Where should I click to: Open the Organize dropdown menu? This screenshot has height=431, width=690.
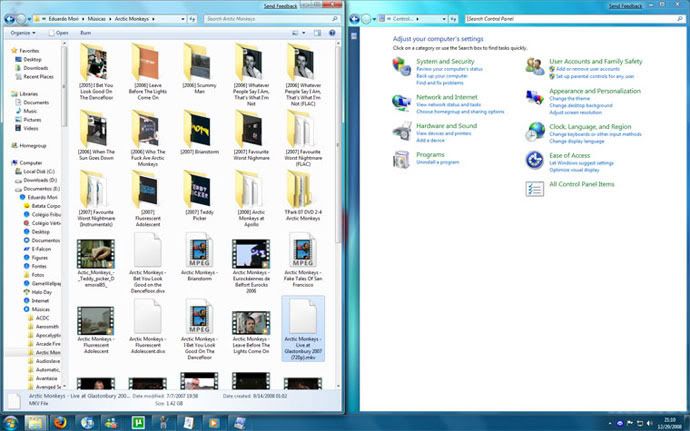point(24,32)
